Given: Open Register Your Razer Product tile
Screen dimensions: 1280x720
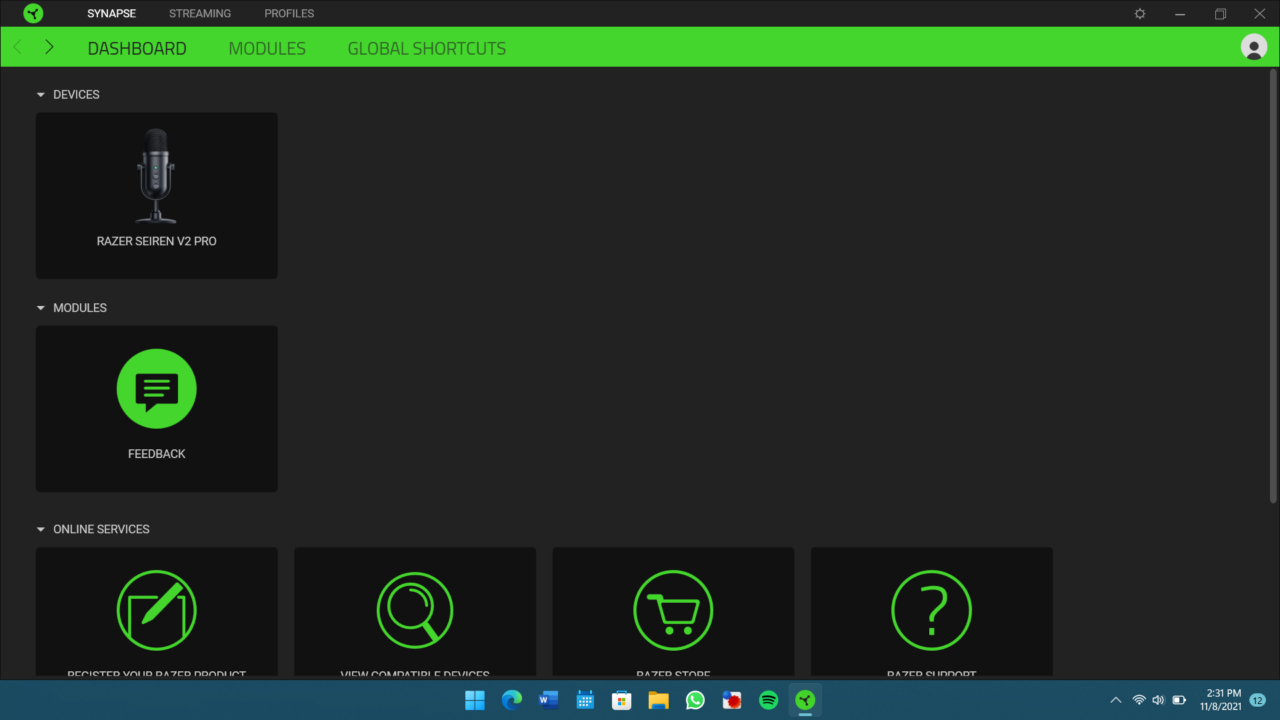Looking at the screenshot, I should (x=157, y=611).
